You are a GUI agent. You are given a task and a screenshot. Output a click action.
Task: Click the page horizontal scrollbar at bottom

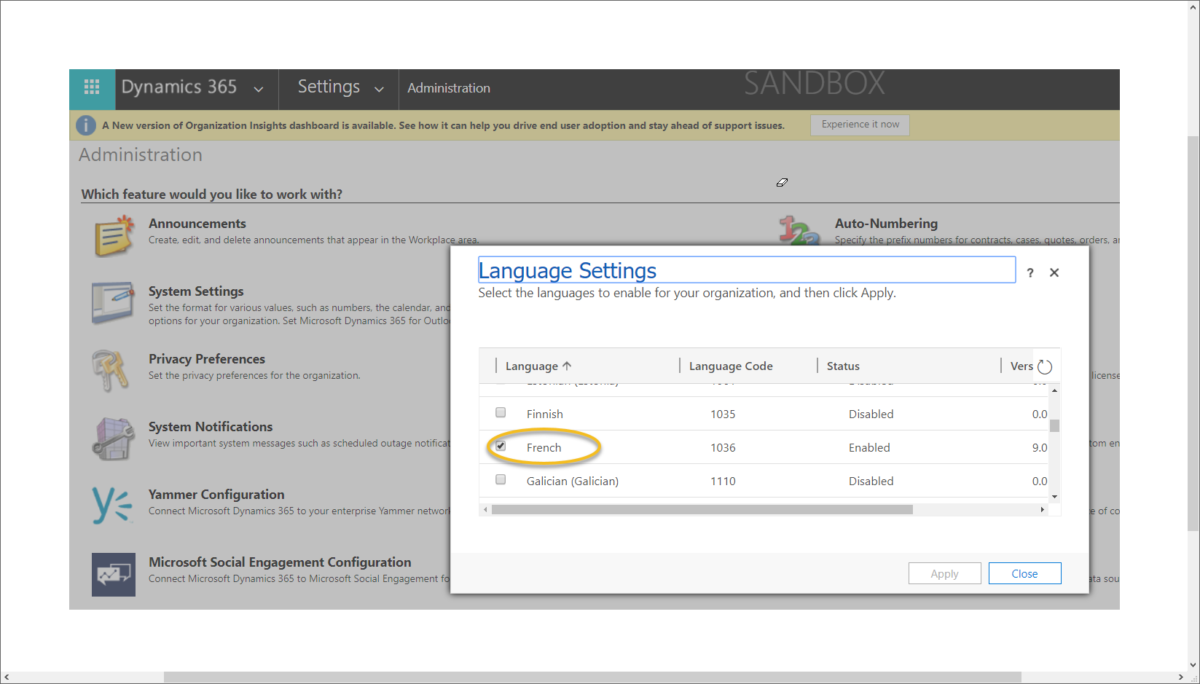click(x=592, y=677)
